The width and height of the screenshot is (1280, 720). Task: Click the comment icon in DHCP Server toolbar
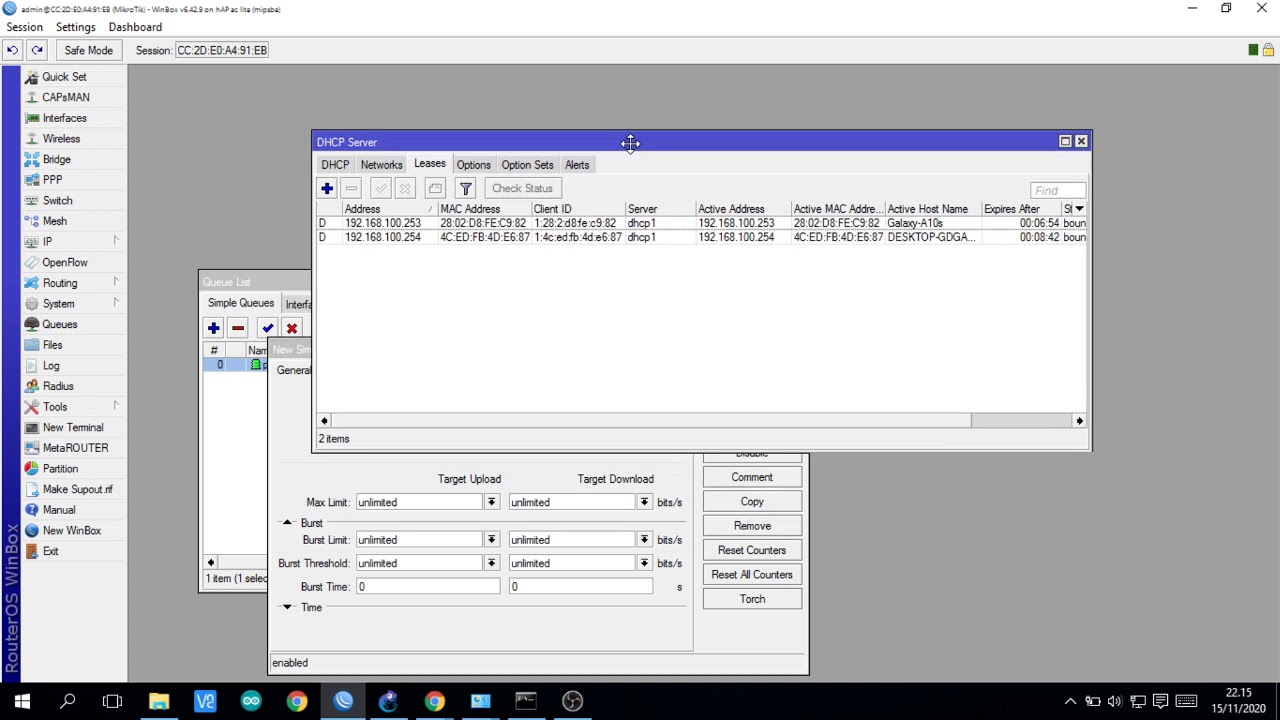435,188
